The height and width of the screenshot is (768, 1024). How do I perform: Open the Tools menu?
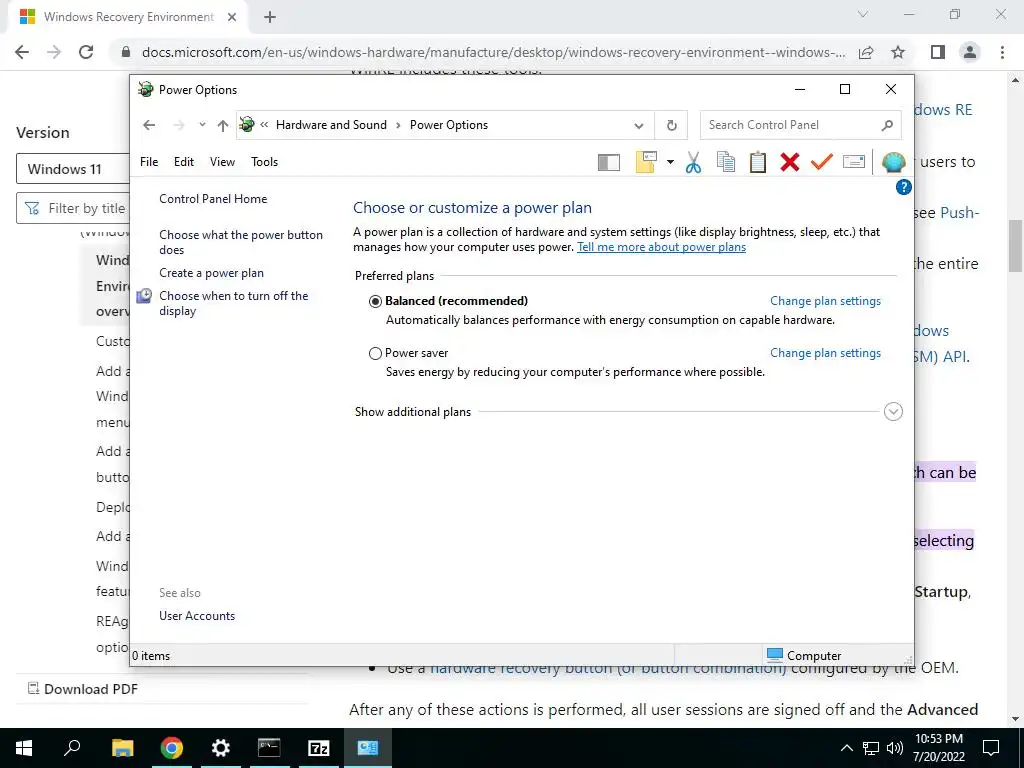[264, 162]
